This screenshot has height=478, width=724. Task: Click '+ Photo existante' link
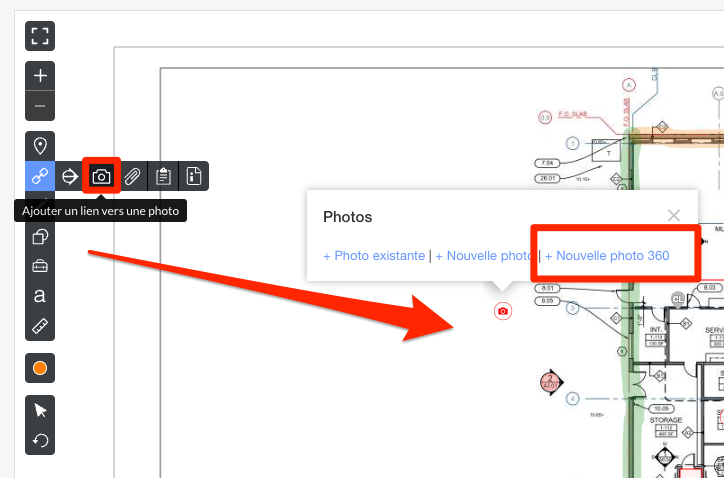374,256
